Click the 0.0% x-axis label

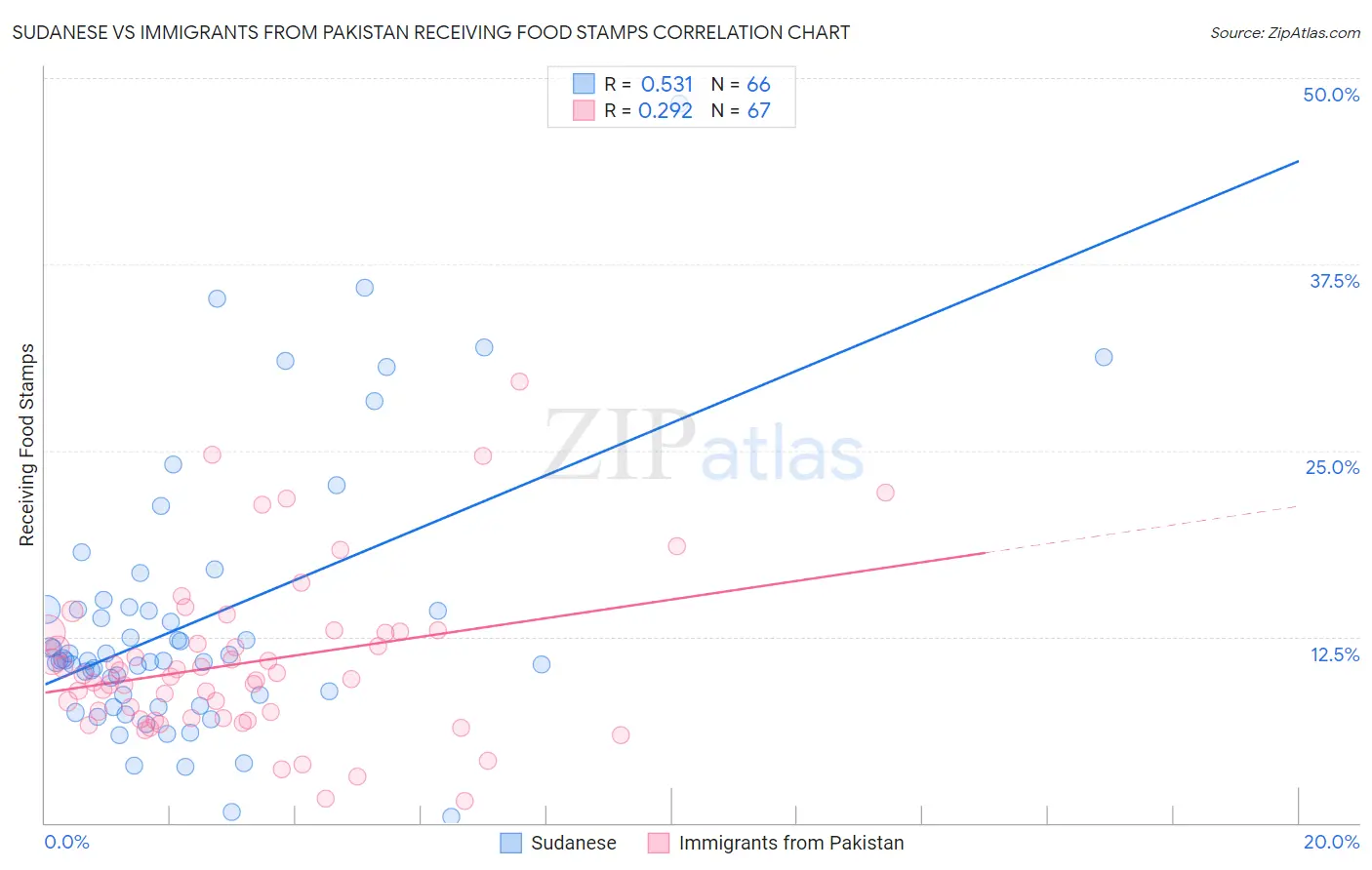click(66, 842)
